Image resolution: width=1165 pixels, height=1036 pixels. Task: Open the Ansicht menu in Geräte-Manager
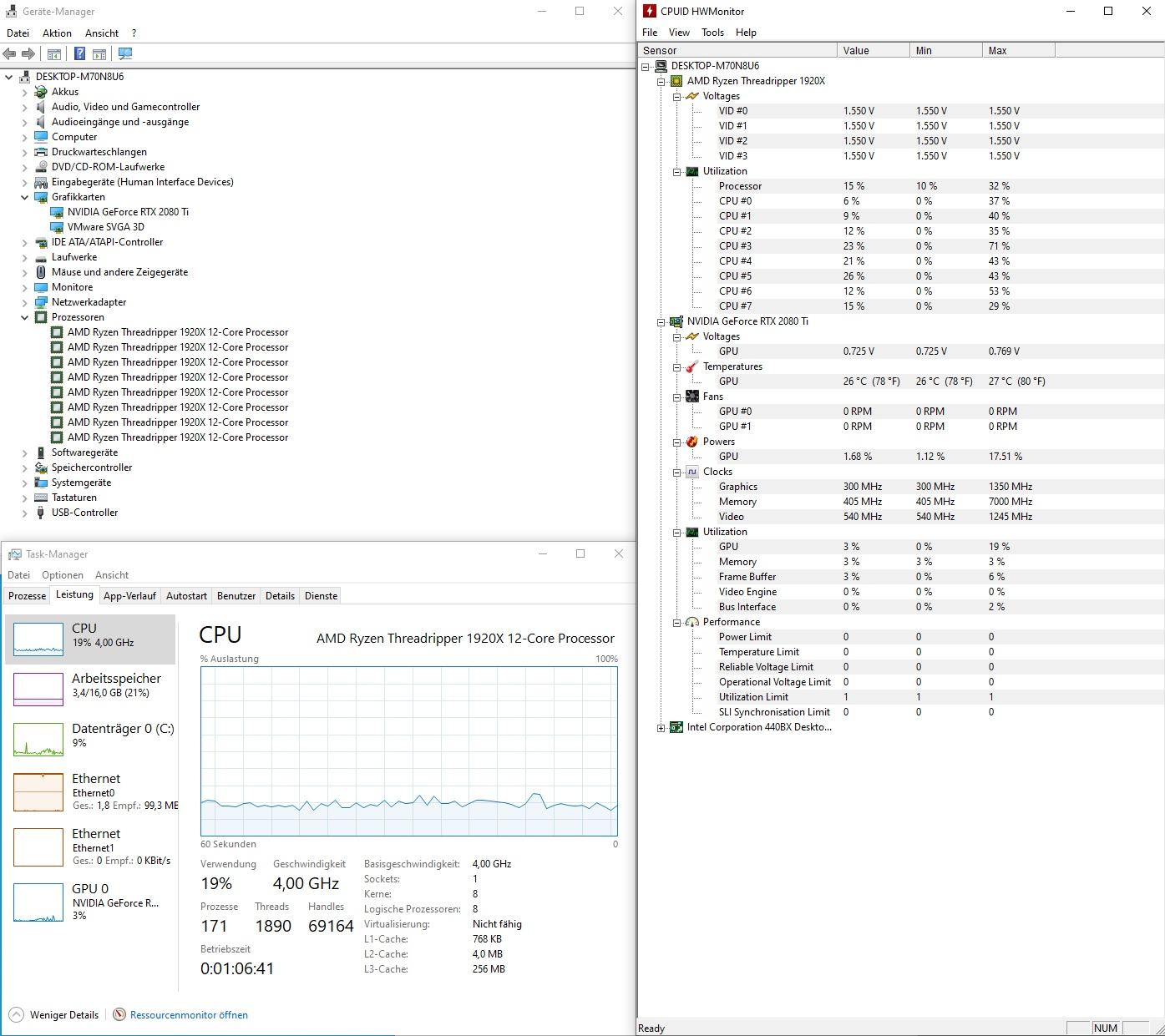coord(102,33)
